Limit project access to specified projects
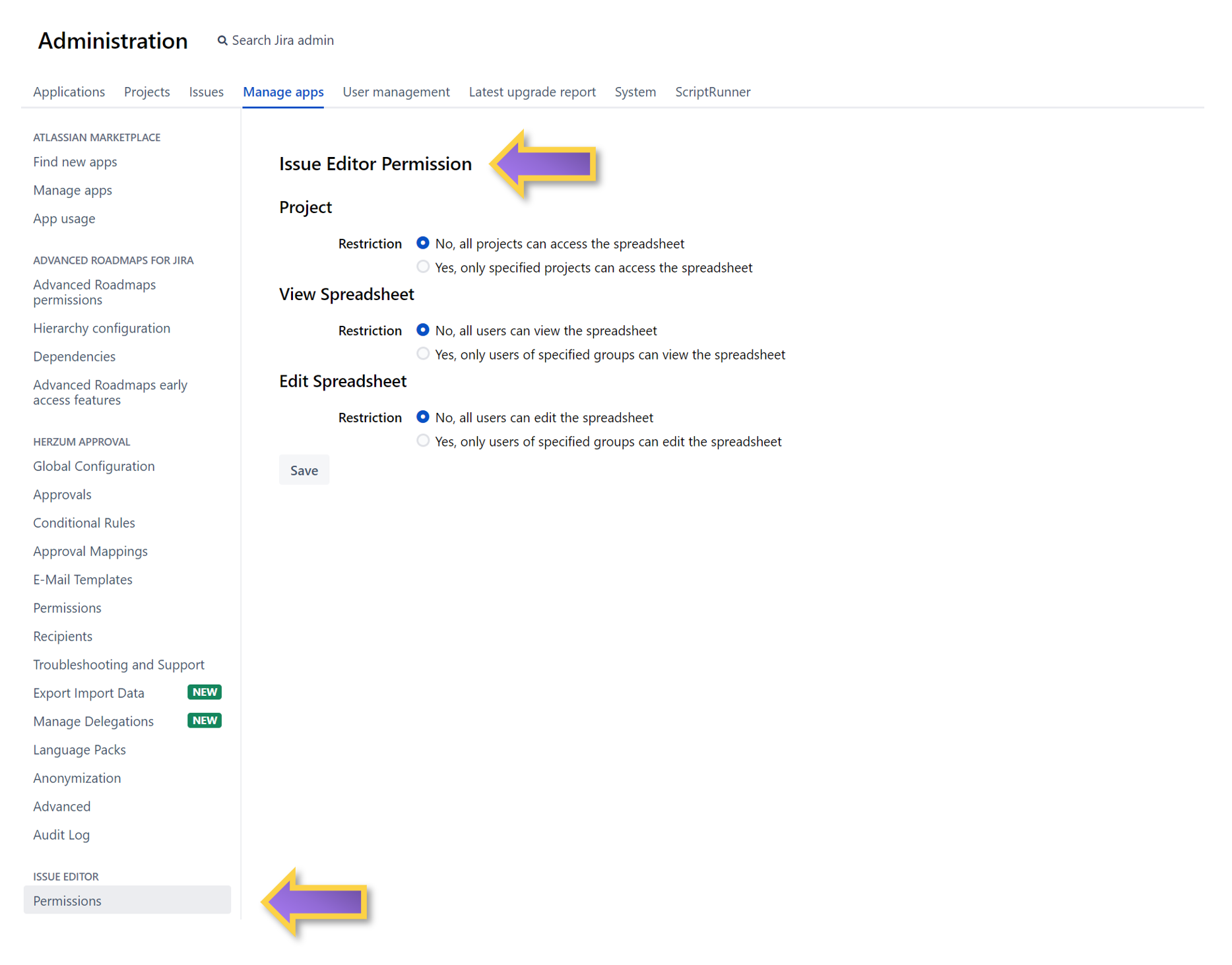Viewport: 1232px width, 965px height. coord(422,266)
